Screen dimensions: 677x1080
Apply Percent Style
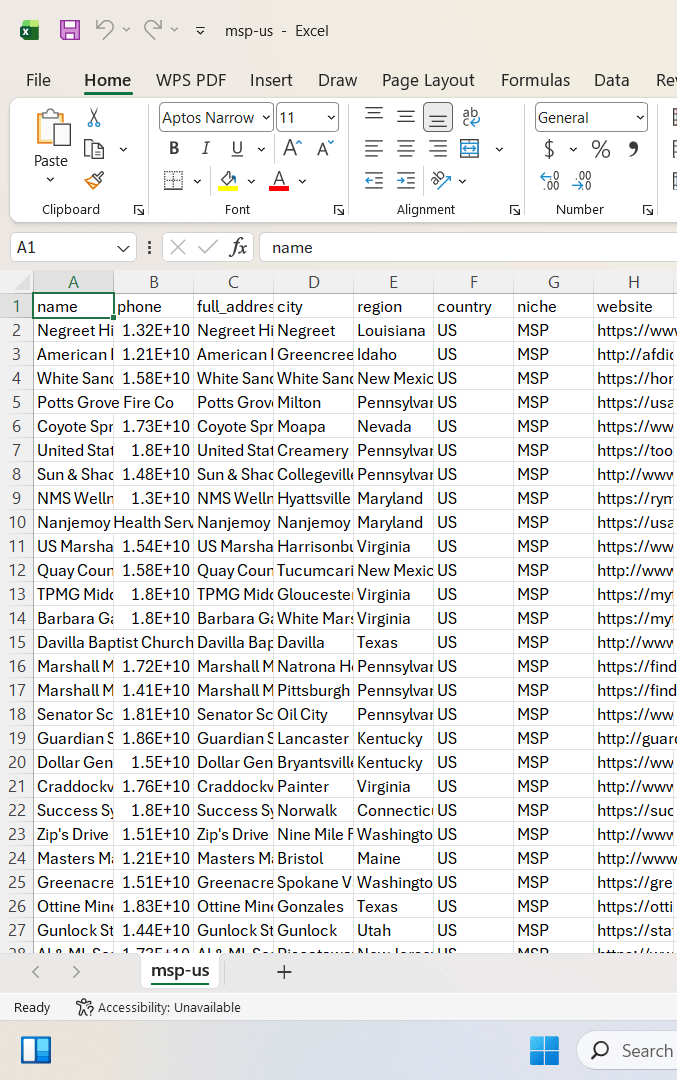[601, 149]
